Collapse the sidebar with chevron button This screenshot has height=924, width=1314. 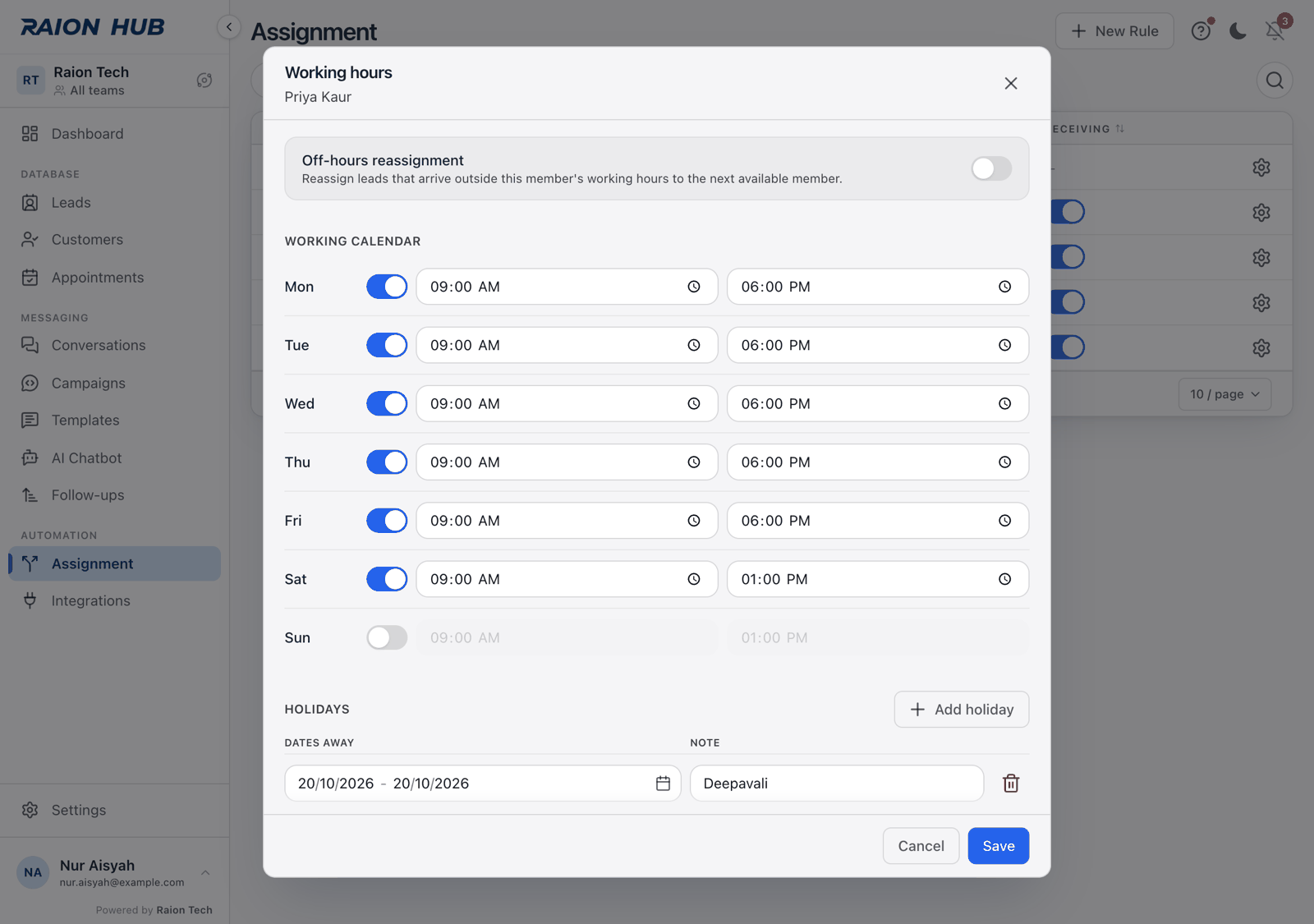click(x=229, y=27)
